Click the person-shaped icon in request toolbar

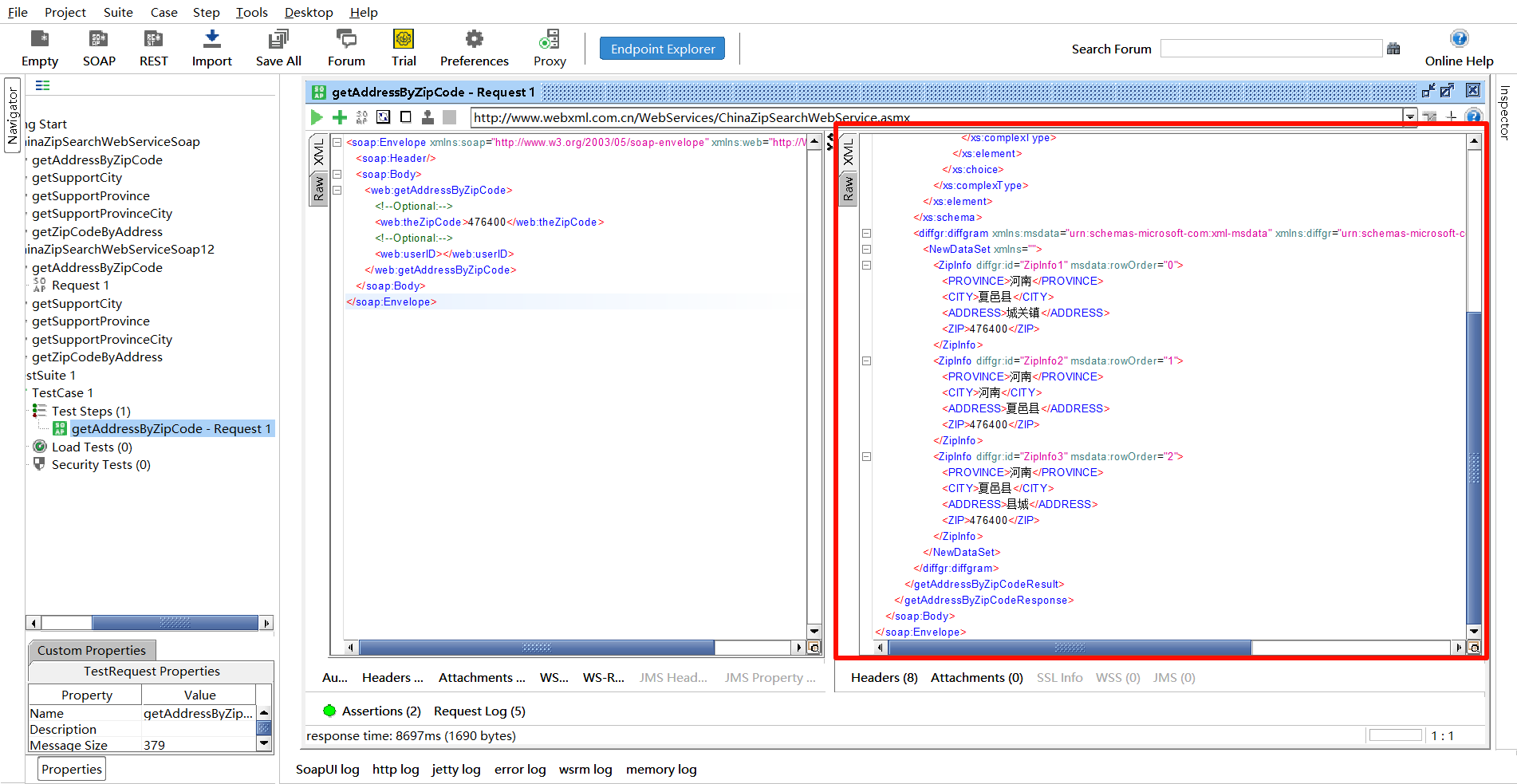(428, 117)
